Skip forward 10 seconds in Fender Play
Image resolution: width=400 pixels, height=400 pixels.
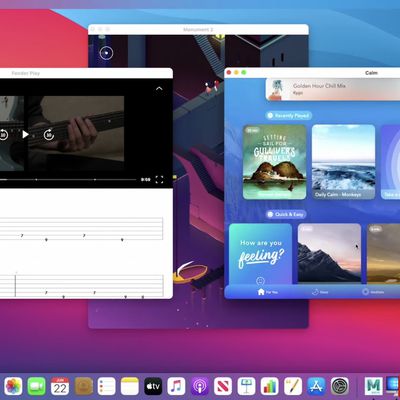point(49,135)
